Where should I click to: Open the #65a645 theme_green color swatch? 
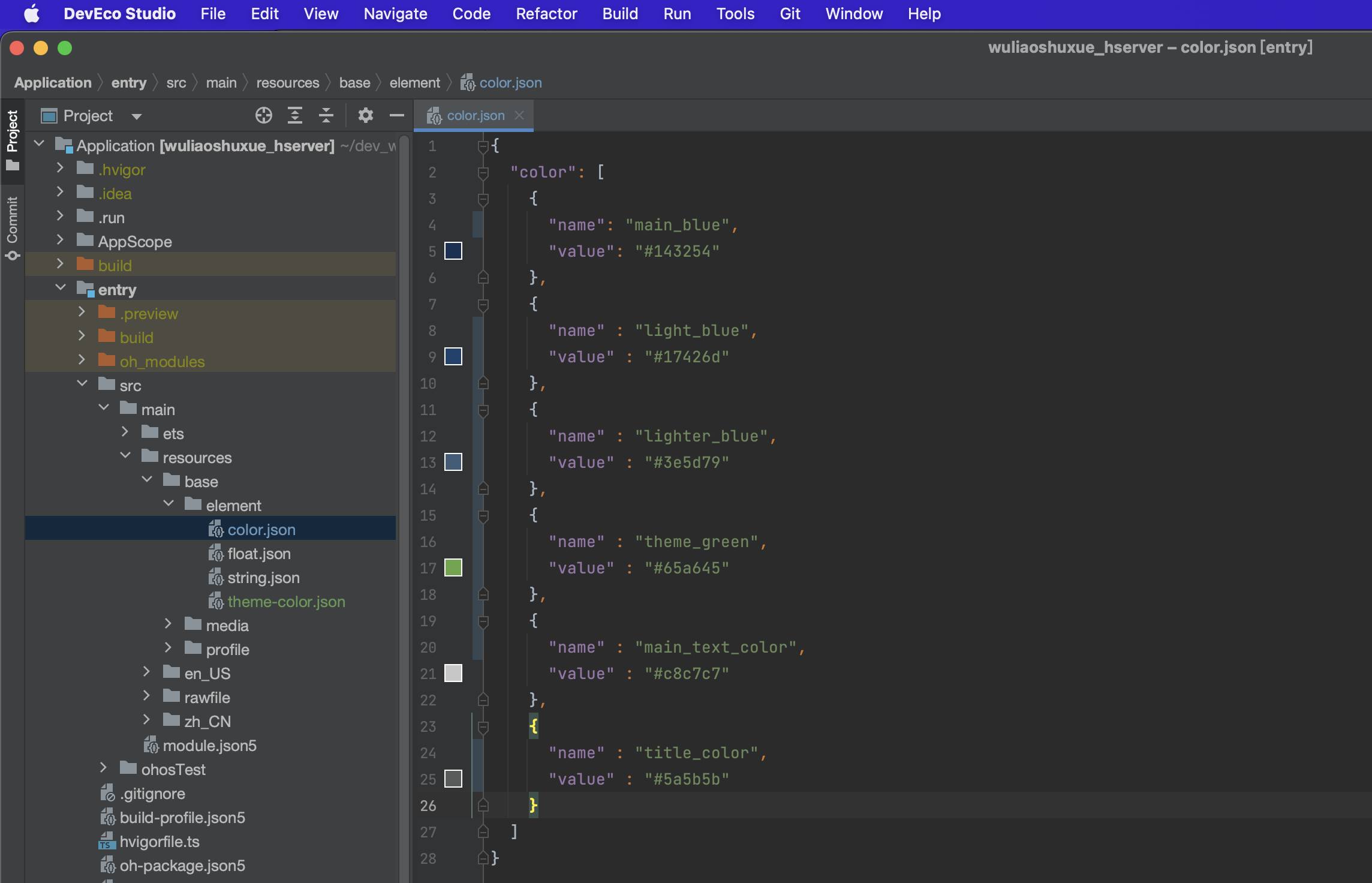click(x=453, y=567)
